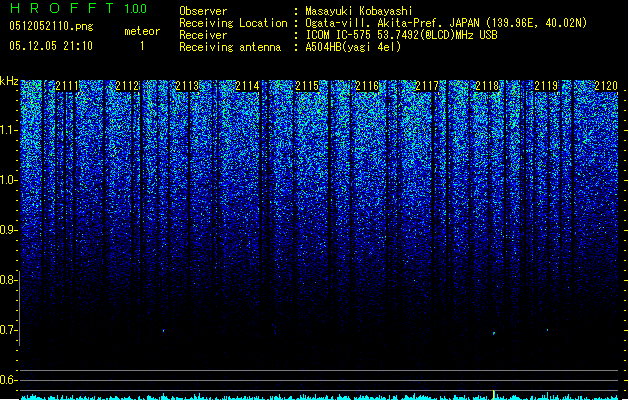
Task: Click the 2114 time marker
Action: click(x=247, y=86)
